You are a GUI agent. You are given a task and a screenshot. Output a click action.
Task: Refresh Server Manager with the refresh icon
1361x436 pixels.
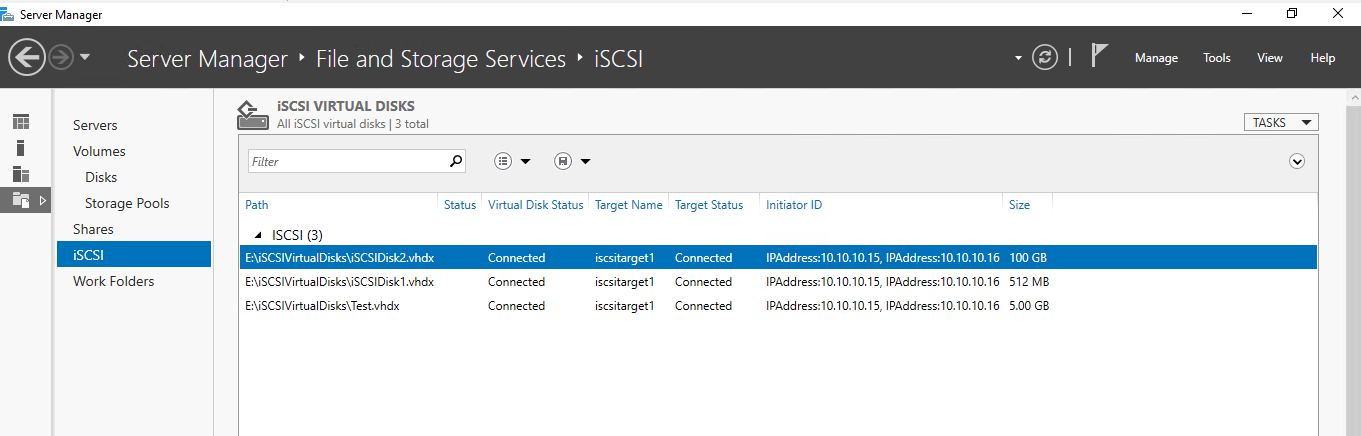pos(1045,57)
